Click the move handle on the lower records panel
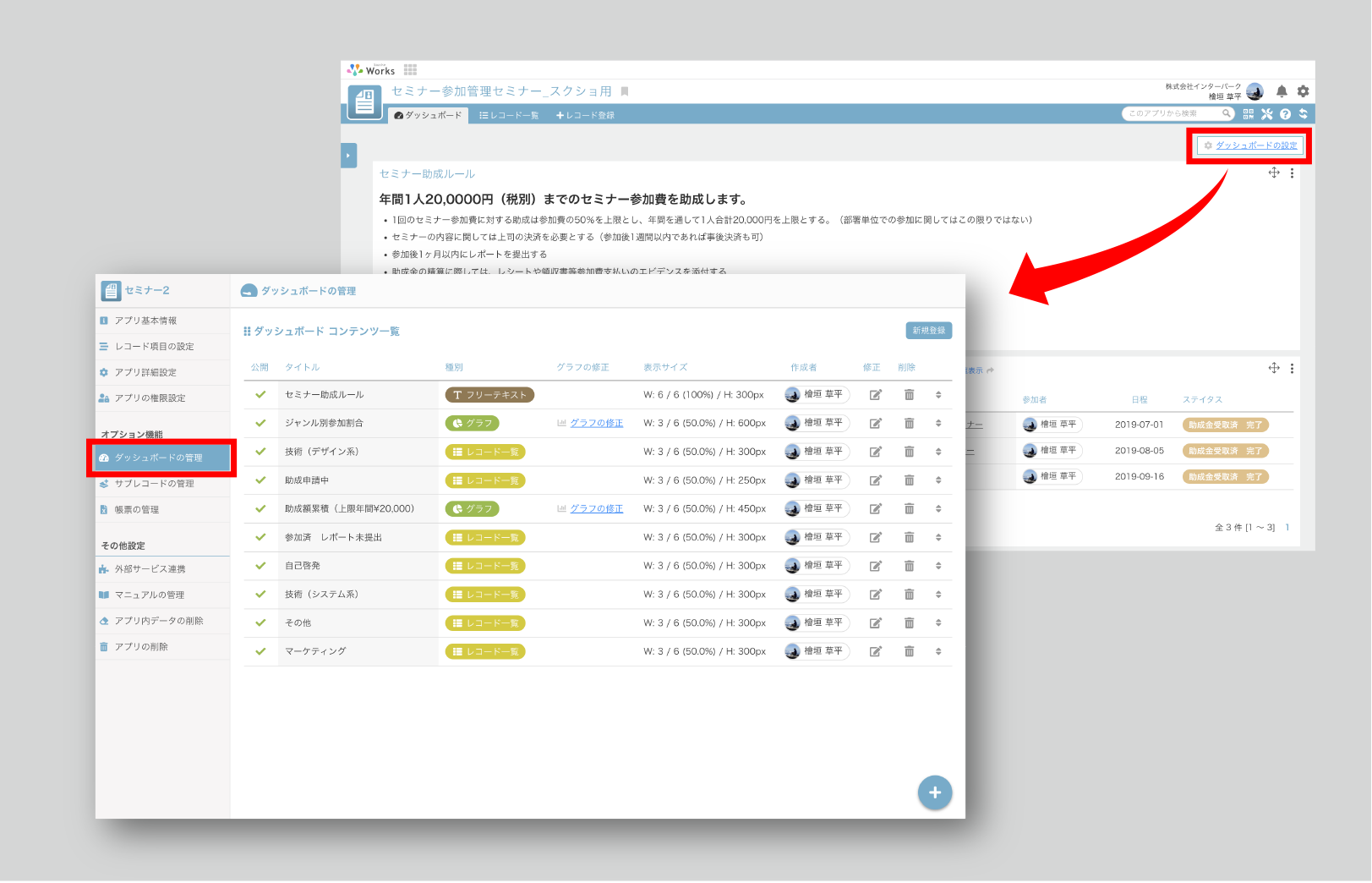The height and width of the screenshot is (883, 1372). coord(1274,368)
